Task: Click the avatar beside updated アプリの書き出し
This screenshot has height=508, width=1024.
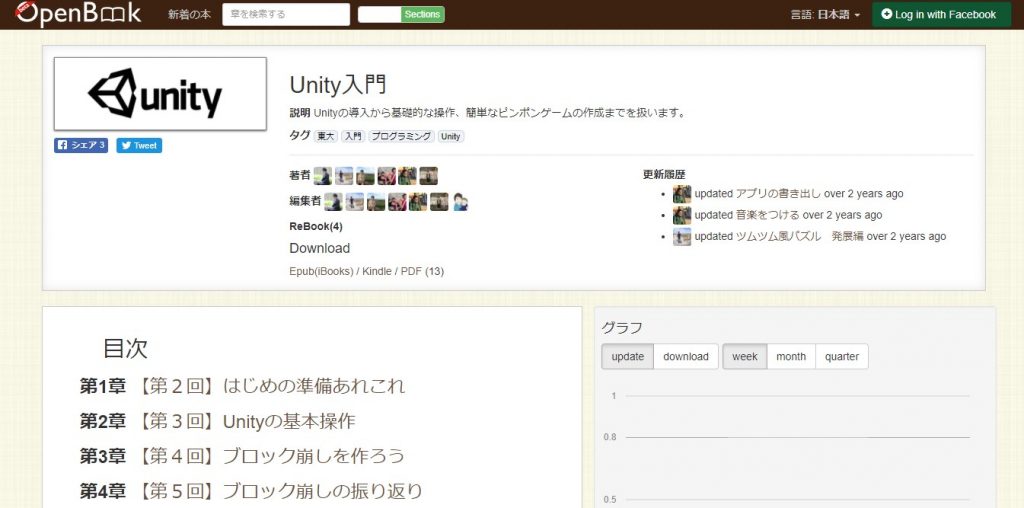Action: tap(682, 194)
